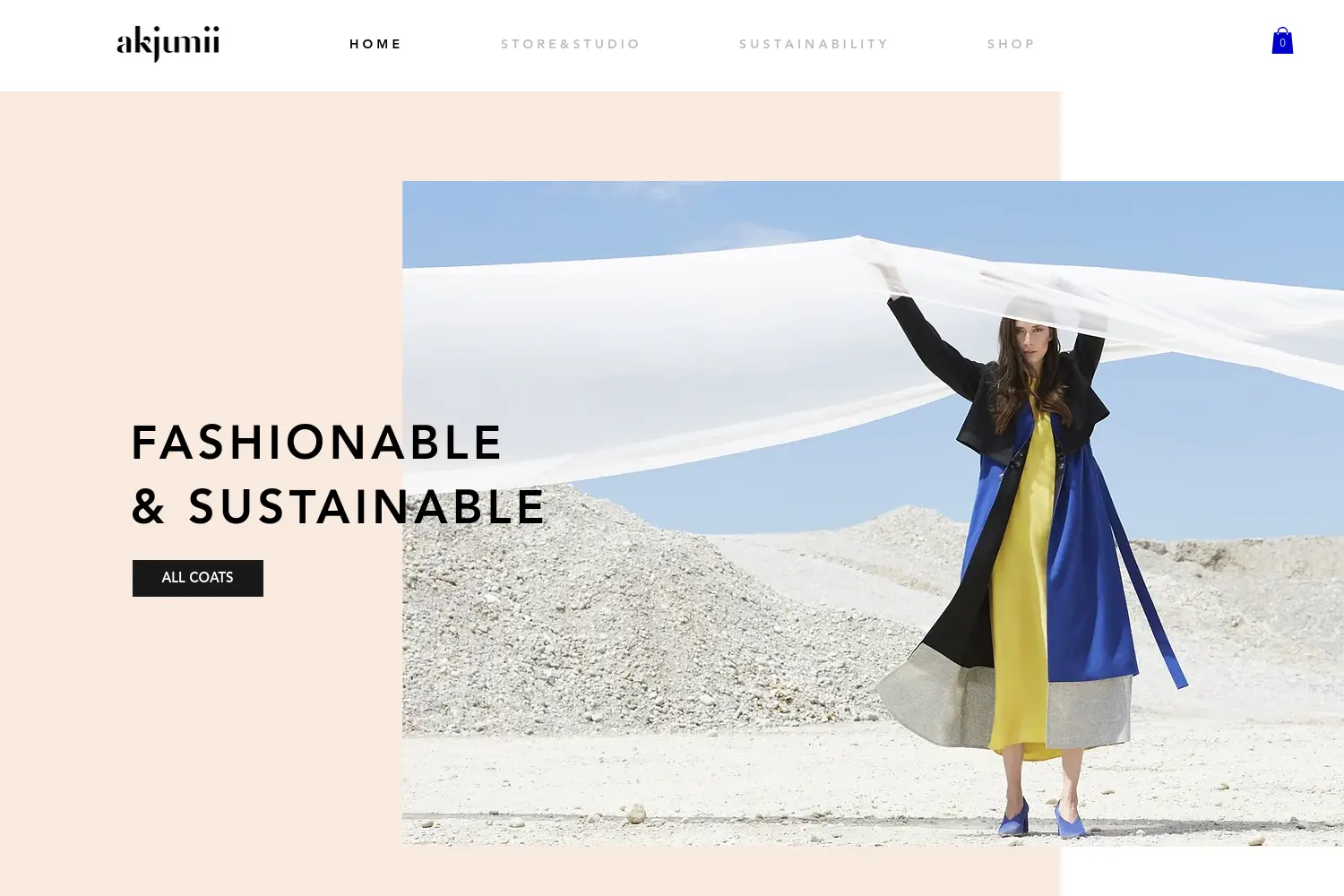1344x896 pixels.
Task: Click the FASHIONABLE headline text
Action: coord(317,443)
